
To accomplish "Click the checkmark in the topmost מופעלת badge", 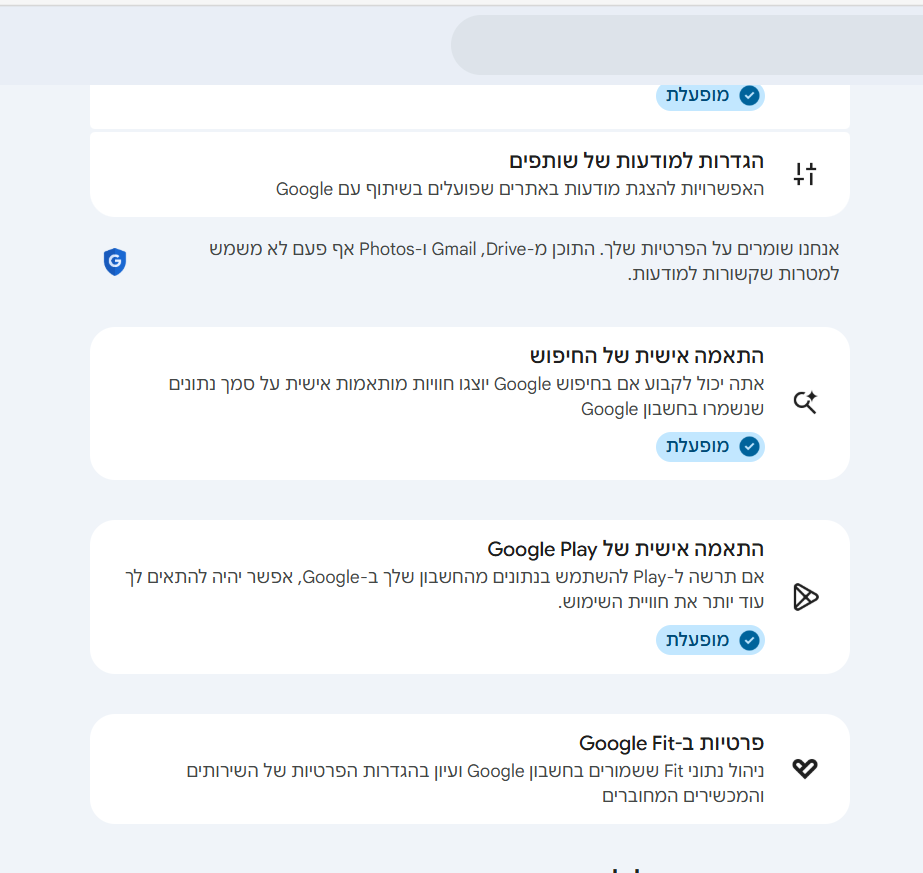I will pyautogui.click(x=749, y=96).
